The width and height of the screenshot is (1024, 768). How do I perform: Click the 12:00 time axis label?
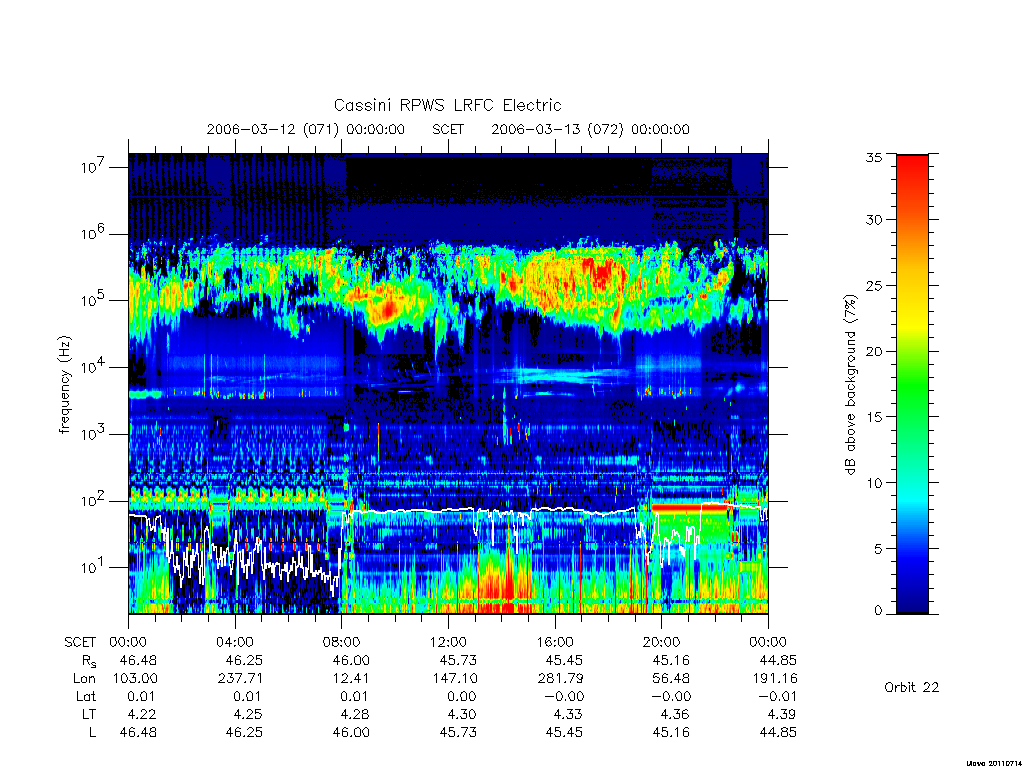pos(449,642)
